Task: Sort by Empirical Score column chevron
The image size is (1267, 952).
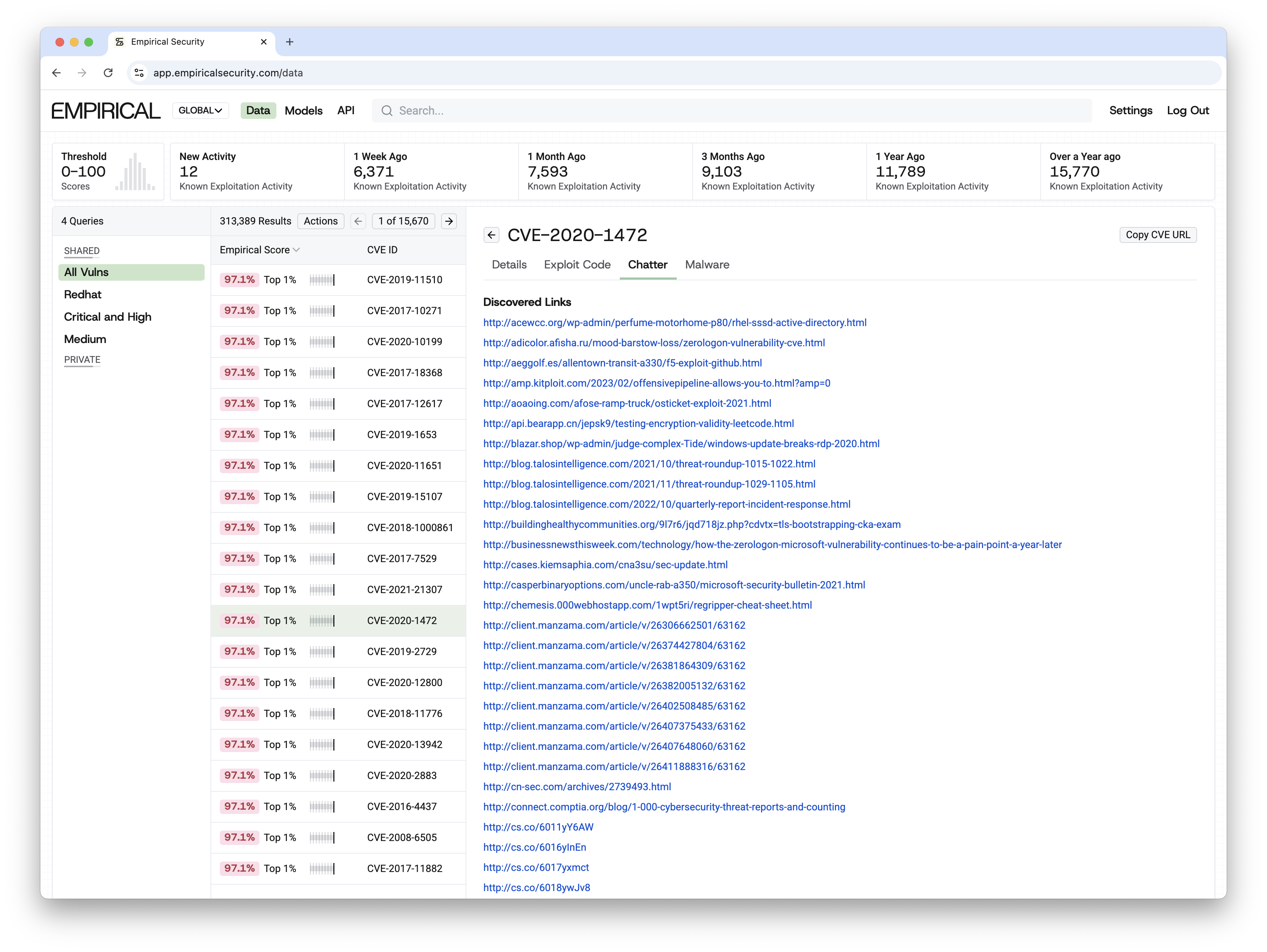Action: [296, 250]
